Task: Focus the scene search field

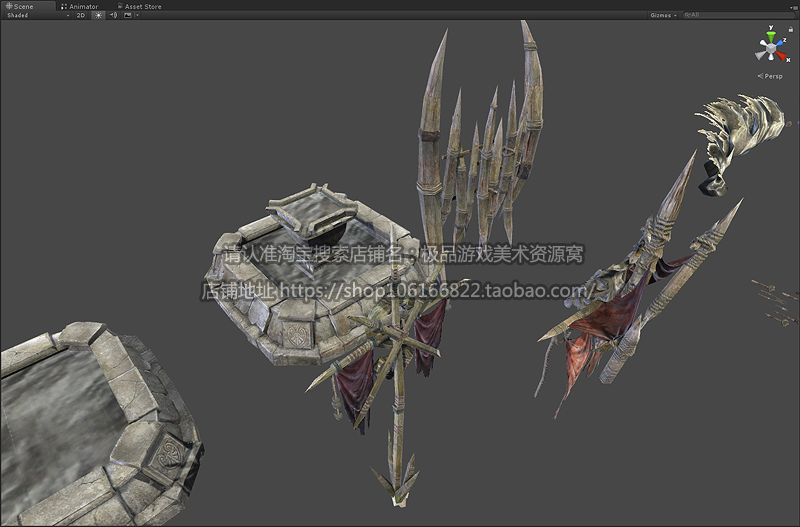Action: click(738, 15)
